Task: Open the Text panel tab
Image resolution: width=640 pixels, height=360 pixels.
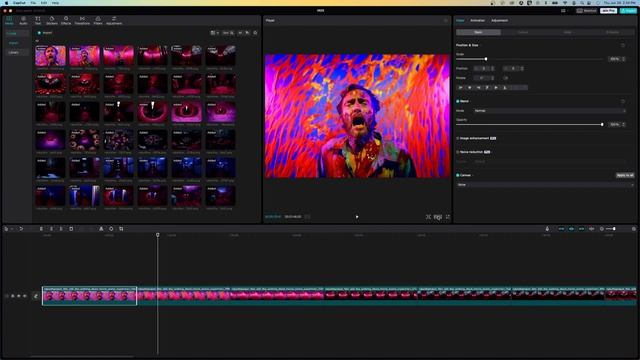Action: [38, 20]
